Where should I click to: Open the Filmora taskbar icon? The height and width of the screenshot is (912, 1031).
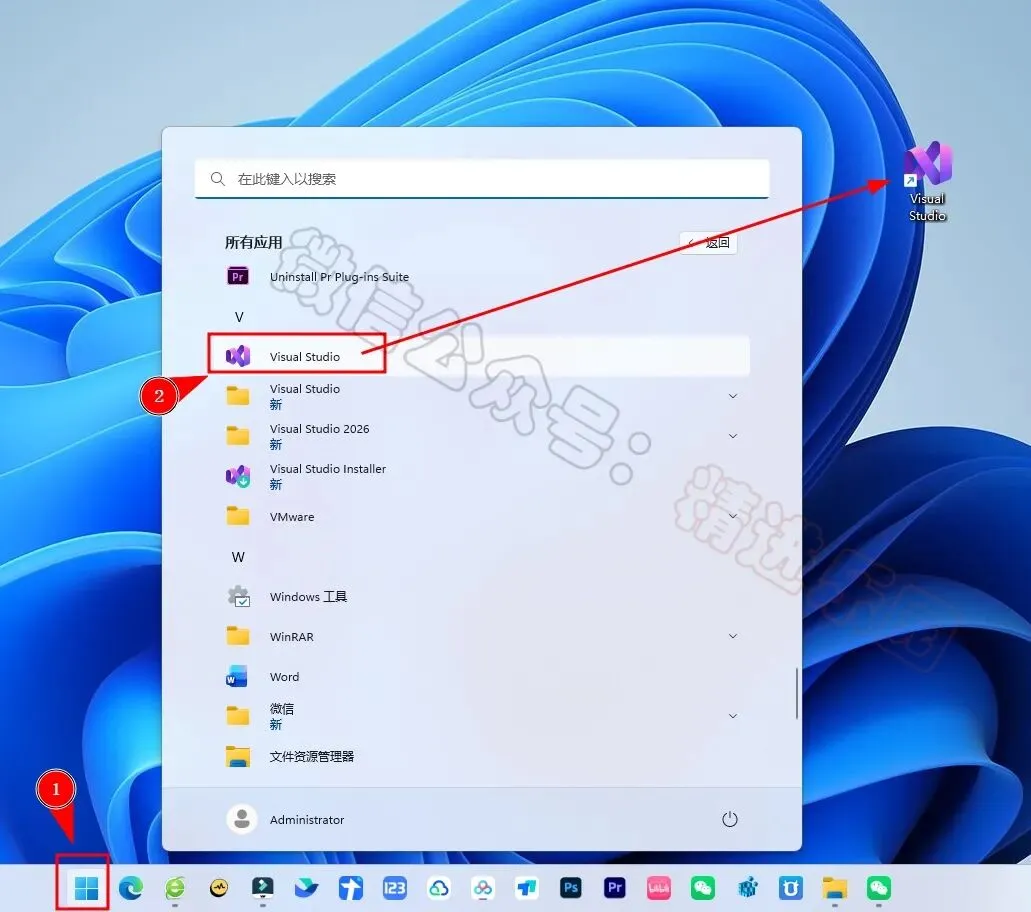(263, 888)
